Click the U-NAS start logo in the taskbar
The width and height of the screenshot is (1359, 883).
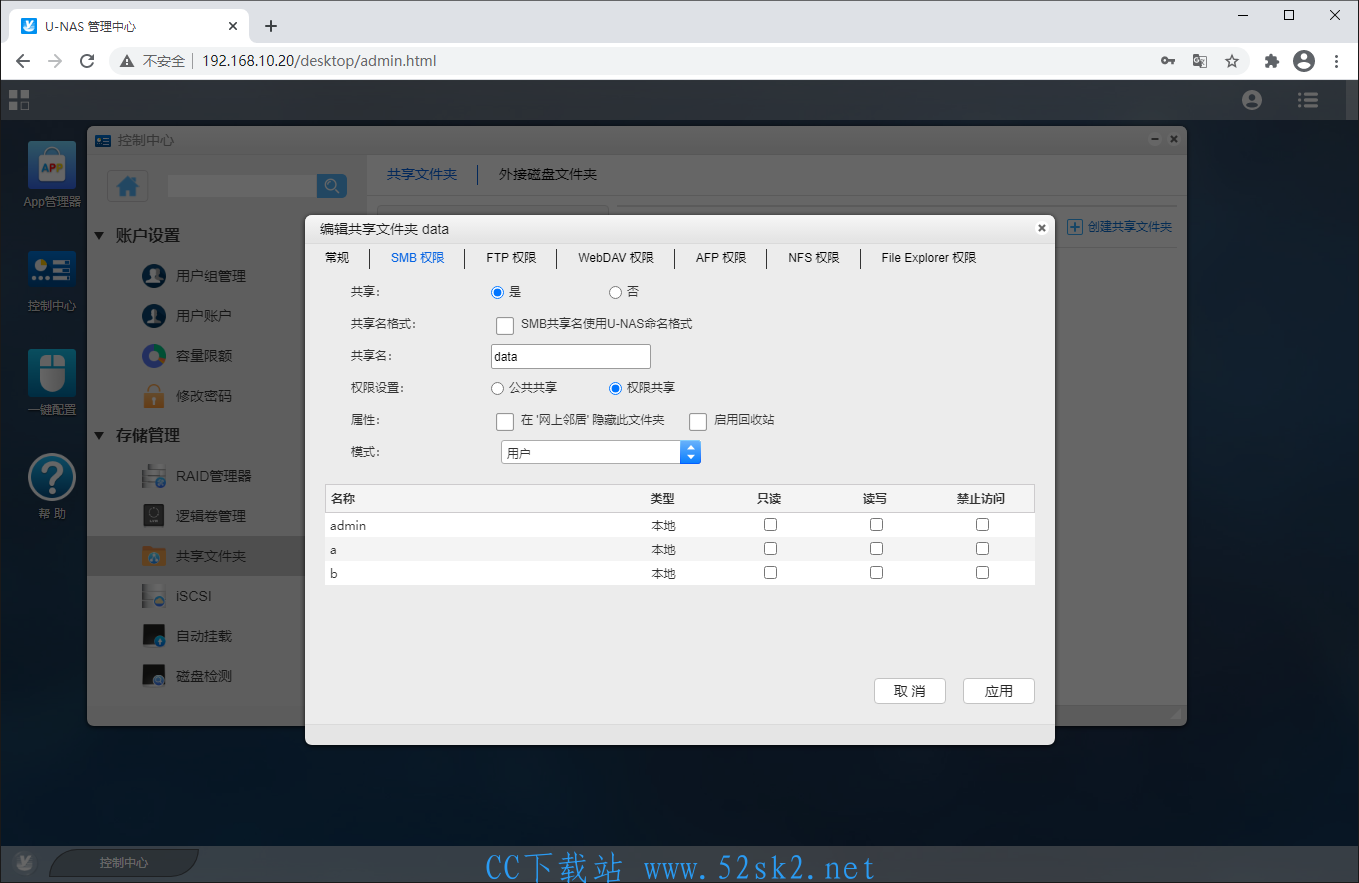(x=25, y=861)
